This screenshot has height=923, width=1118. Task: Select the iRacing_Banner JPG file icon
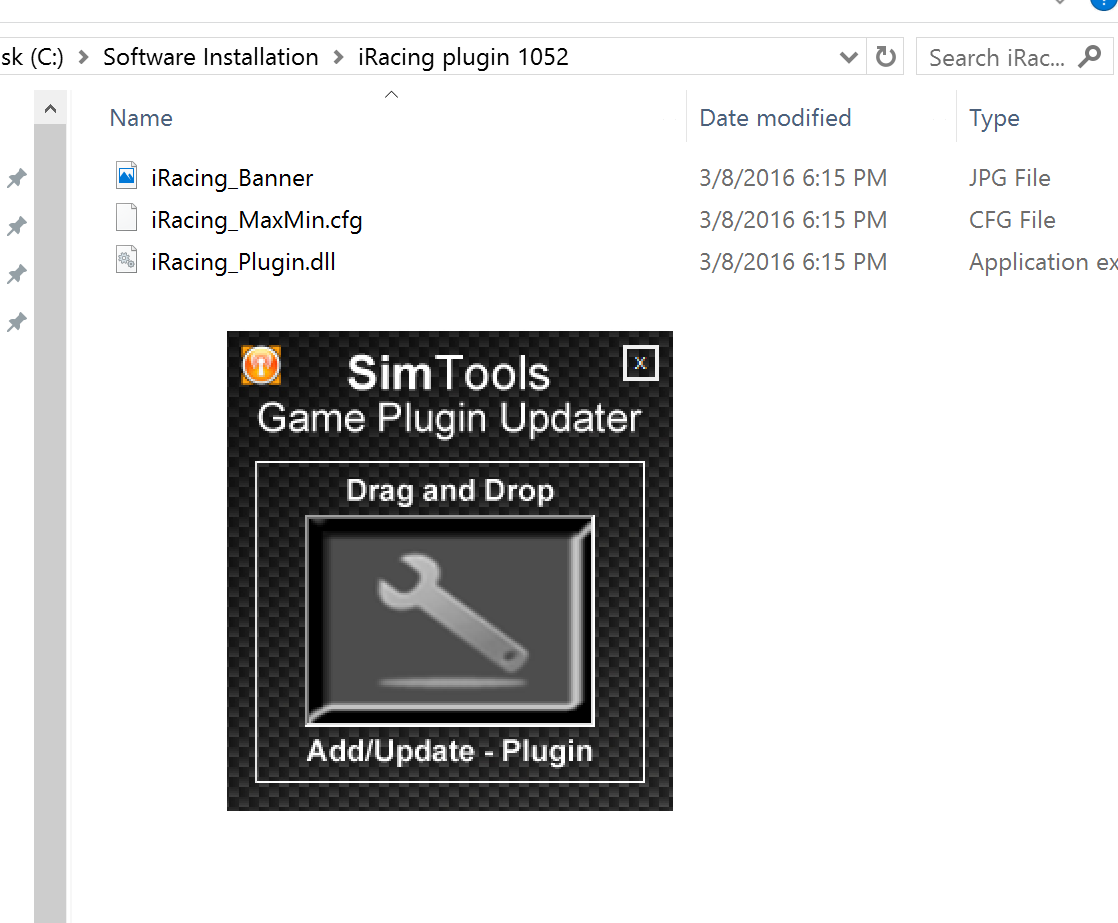[126, 177]
